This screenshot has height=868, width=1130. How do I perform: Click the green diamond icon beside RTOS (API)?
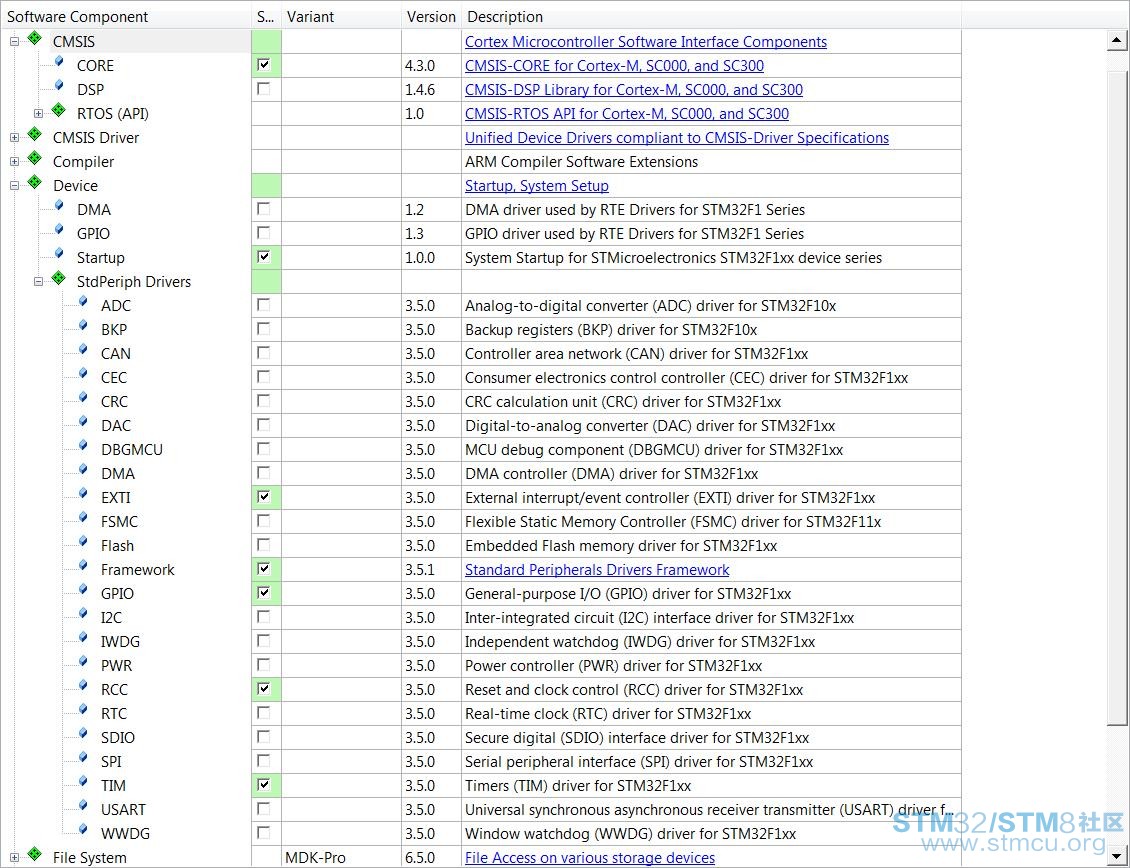(59, 110)
